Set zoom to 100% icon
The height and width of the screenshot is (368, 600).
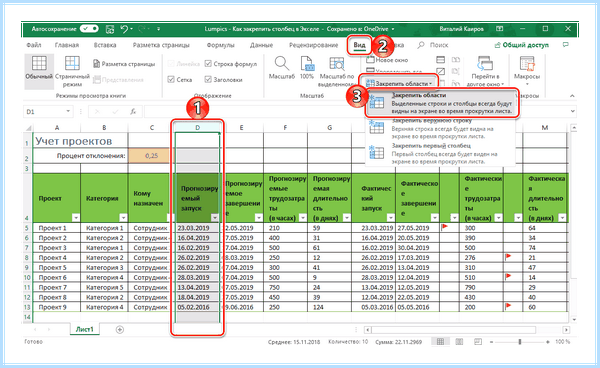coord(307,63)
